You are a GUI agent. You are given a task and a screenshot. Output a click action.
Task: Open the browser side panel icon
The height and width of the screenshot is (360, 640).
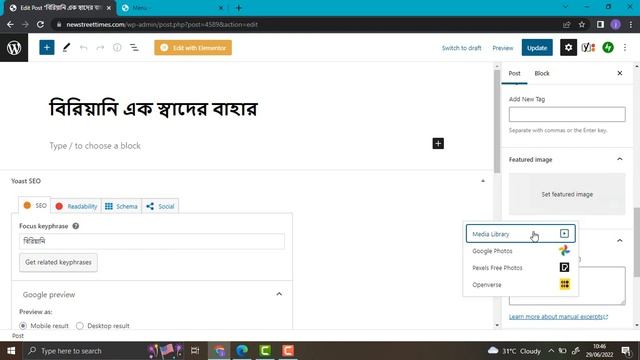[600, 24]
